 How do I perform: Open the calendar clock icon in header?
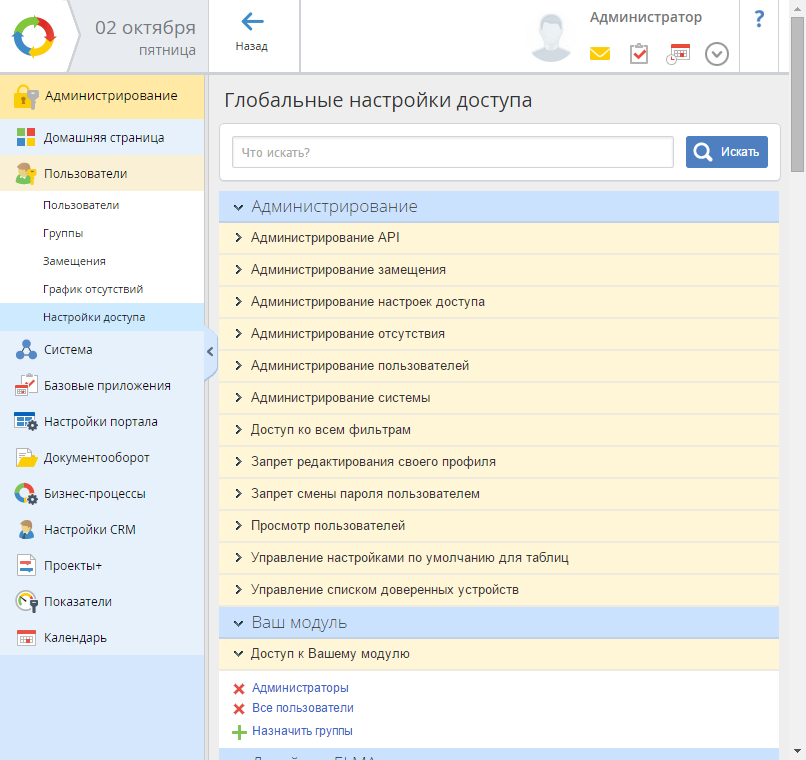679,54
